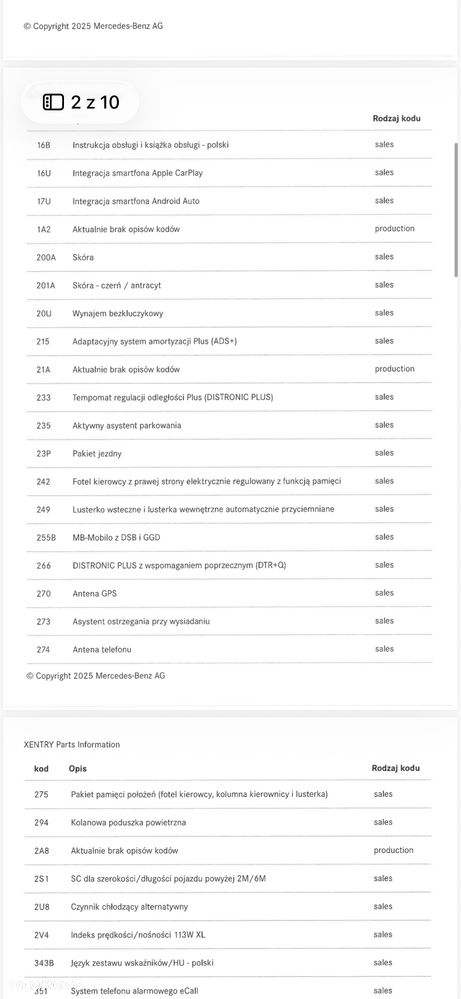Select row 16U Apple CarPlay integration
Image resolution: width=461 pixels, height=999 pixels.
click(229, 173)
